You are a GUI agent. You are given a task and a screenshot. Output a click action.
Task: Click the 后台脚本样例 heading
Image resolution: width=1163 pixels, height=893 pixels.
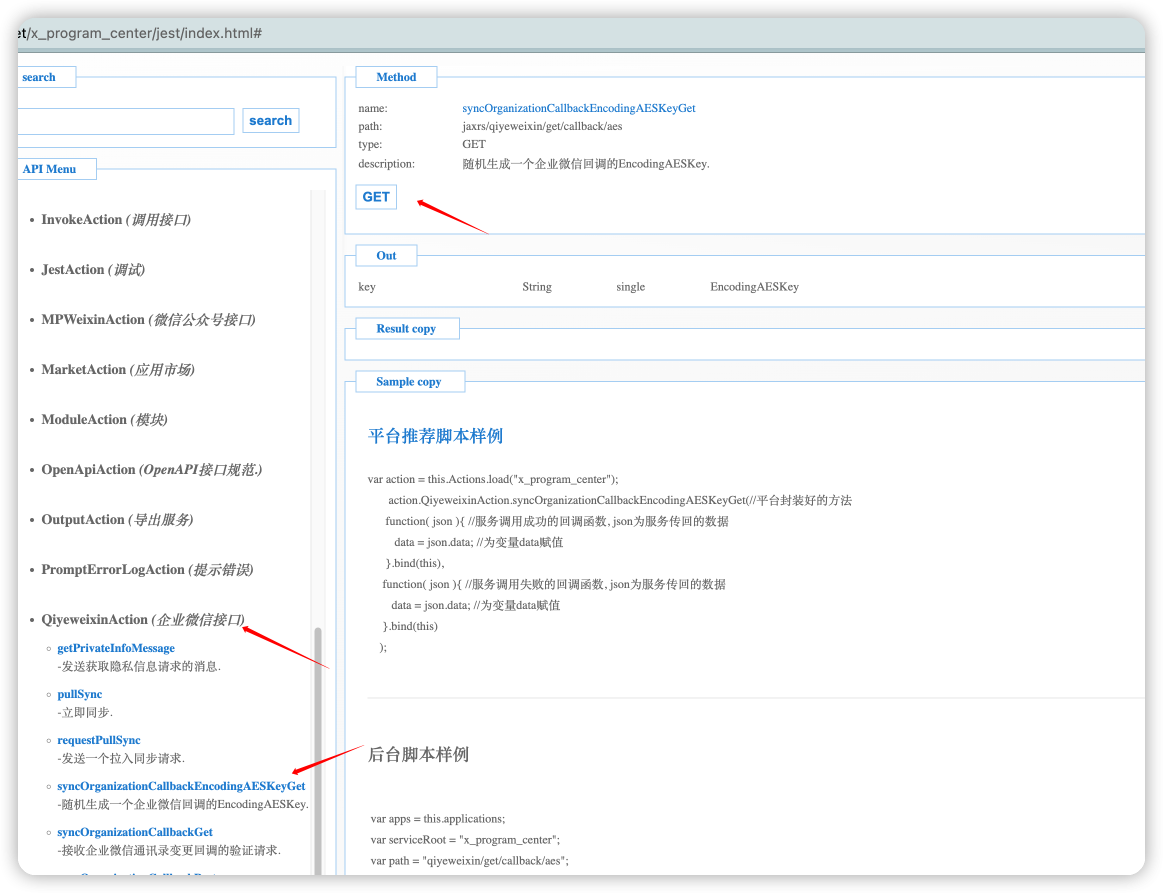pos(418,755)
